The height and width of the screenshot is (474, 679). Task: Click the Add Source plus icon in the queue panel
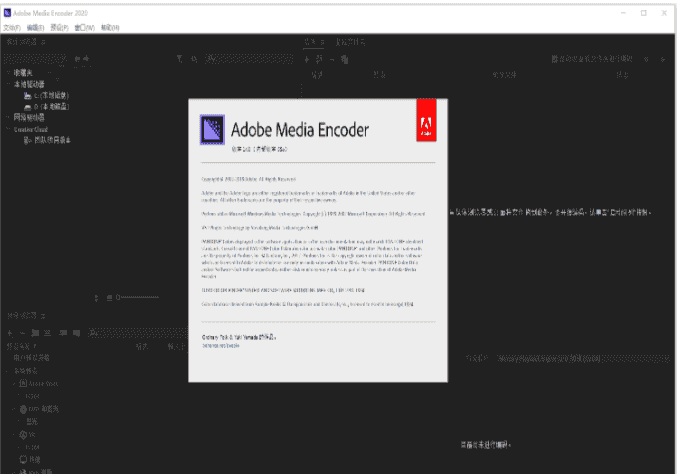point(305,60)
